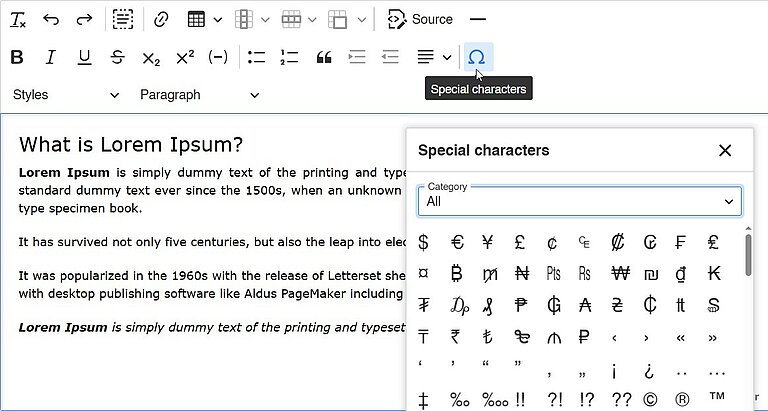The height and width of the screenshot is (411, 768).
Task: Enable strikethrough formatting
Action: coord(118,57)
